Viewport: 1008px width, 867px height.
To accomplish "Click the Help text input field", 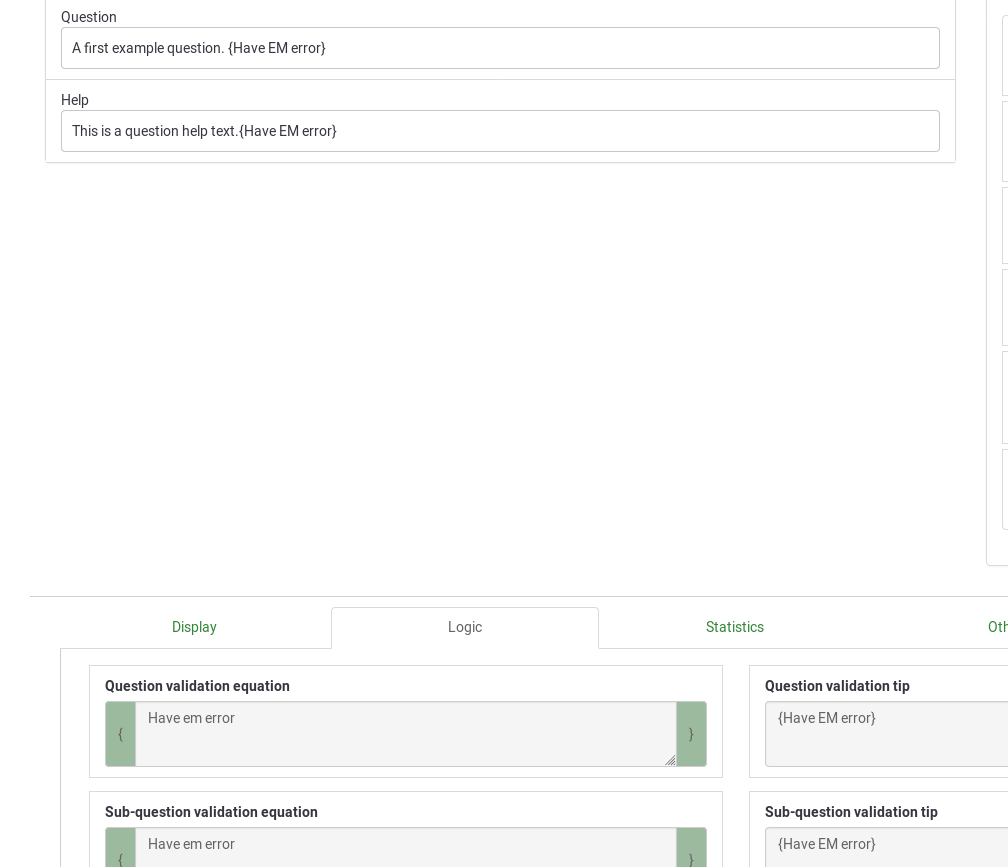I will click(x=500, y=131).
